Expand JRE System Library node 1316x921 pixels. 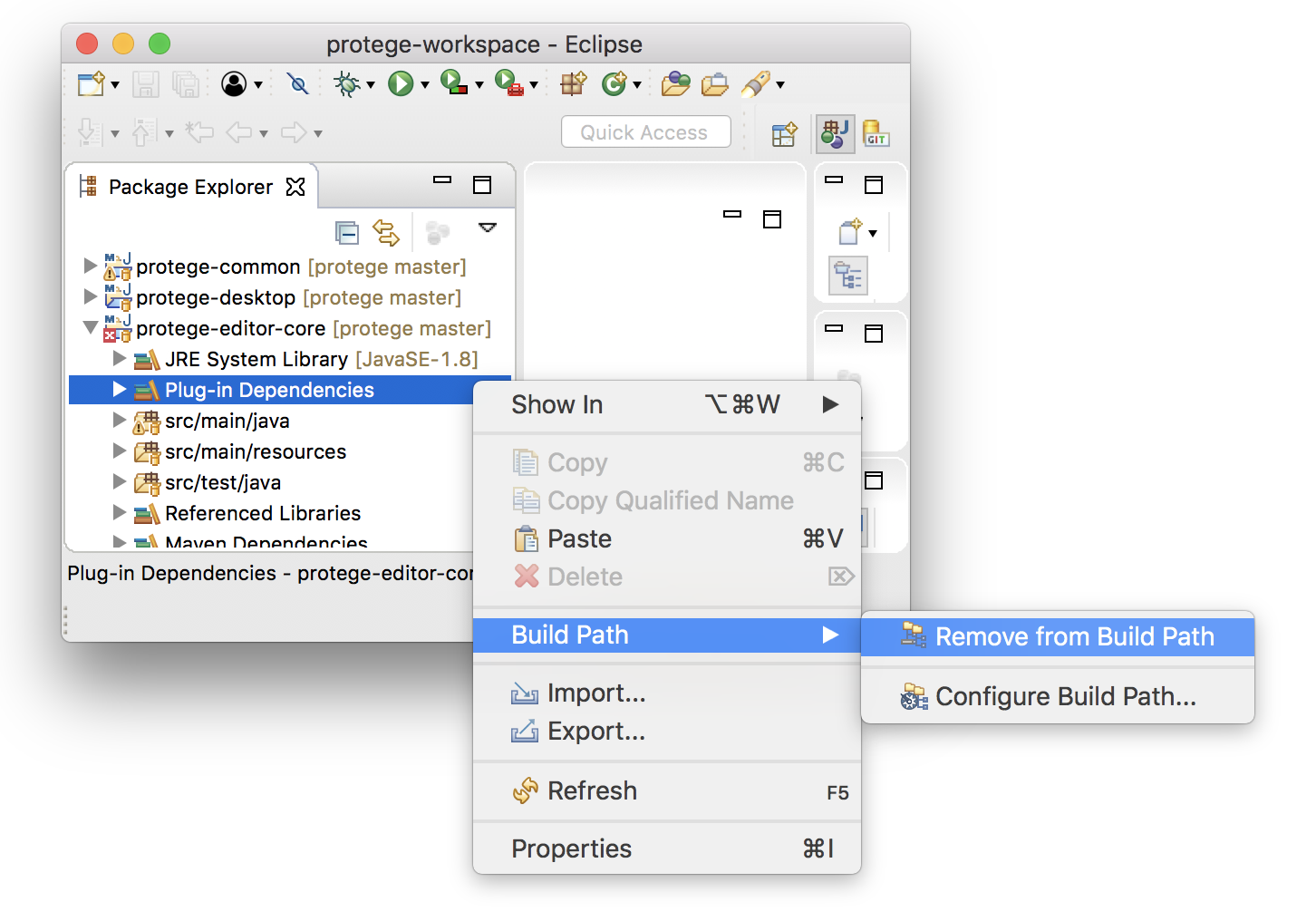coord(119,358)
